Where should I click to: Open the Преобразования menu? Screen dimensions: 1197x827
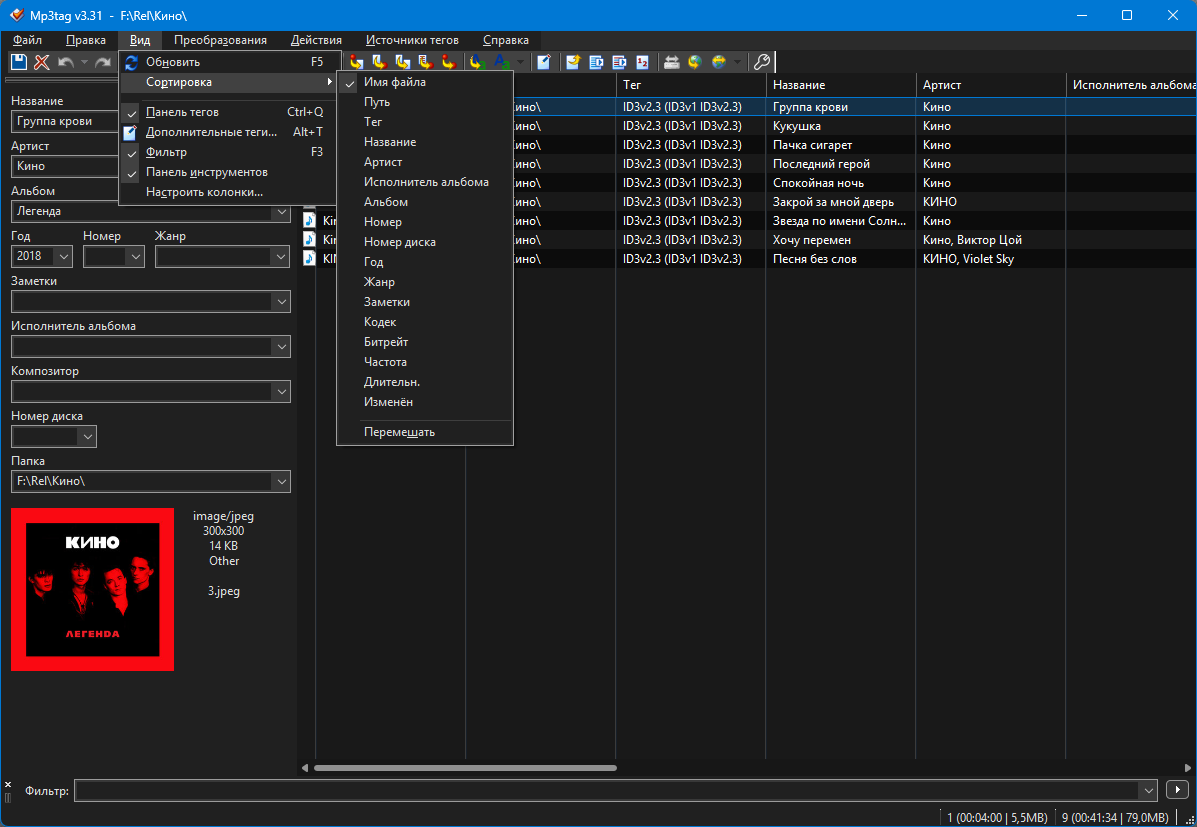pyautogui.click(x=220, y=40)
